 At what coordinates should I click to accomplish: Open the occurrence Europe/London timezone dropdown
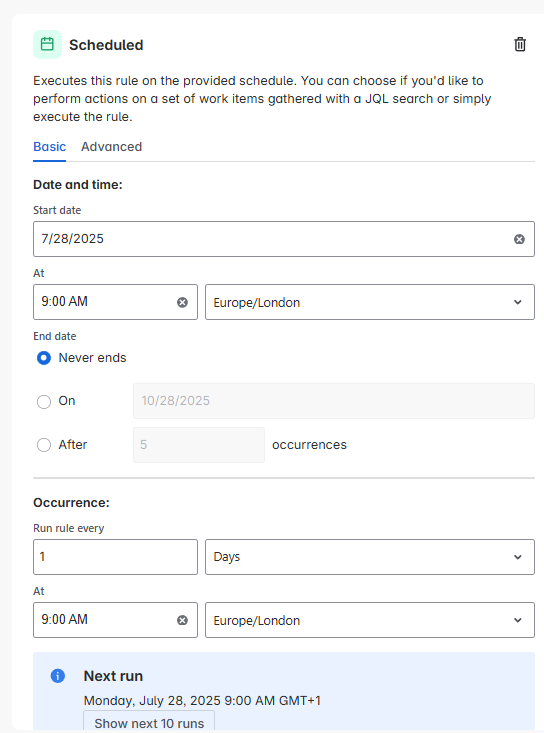(370, 620)
